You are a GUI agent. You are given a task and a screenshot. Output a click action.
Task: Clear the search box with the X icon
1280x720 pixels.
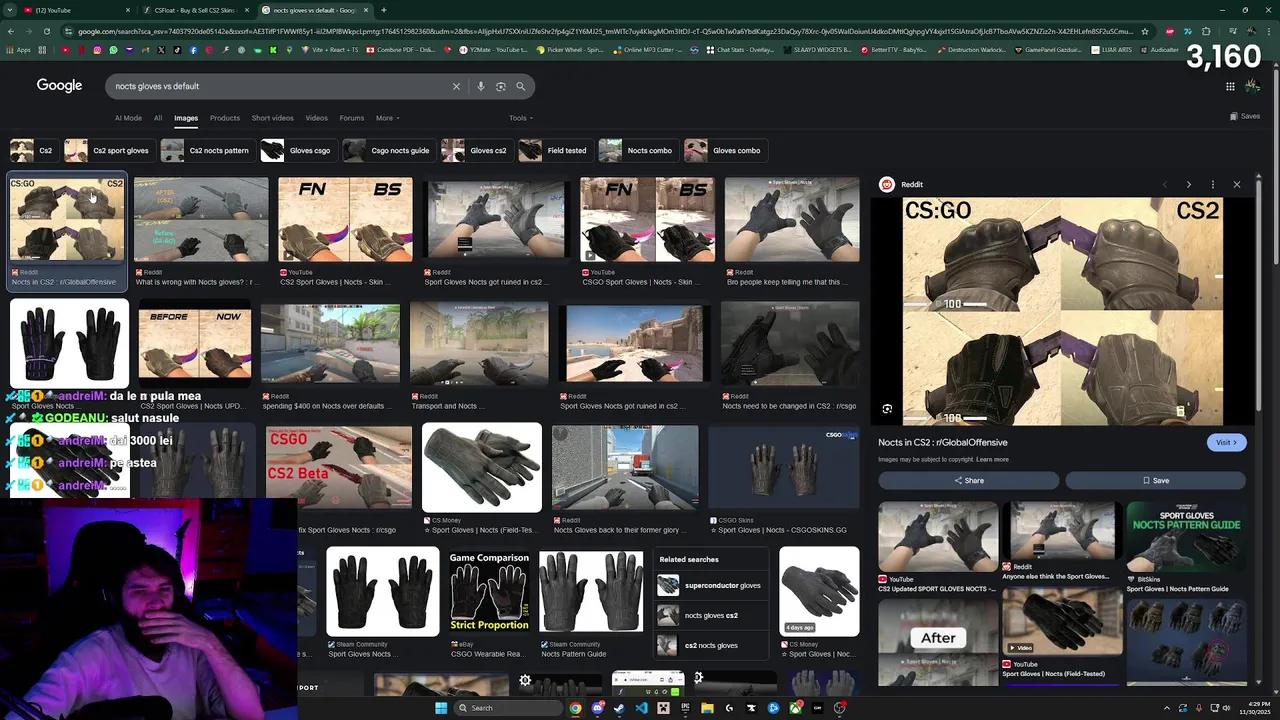coord(456,86)
